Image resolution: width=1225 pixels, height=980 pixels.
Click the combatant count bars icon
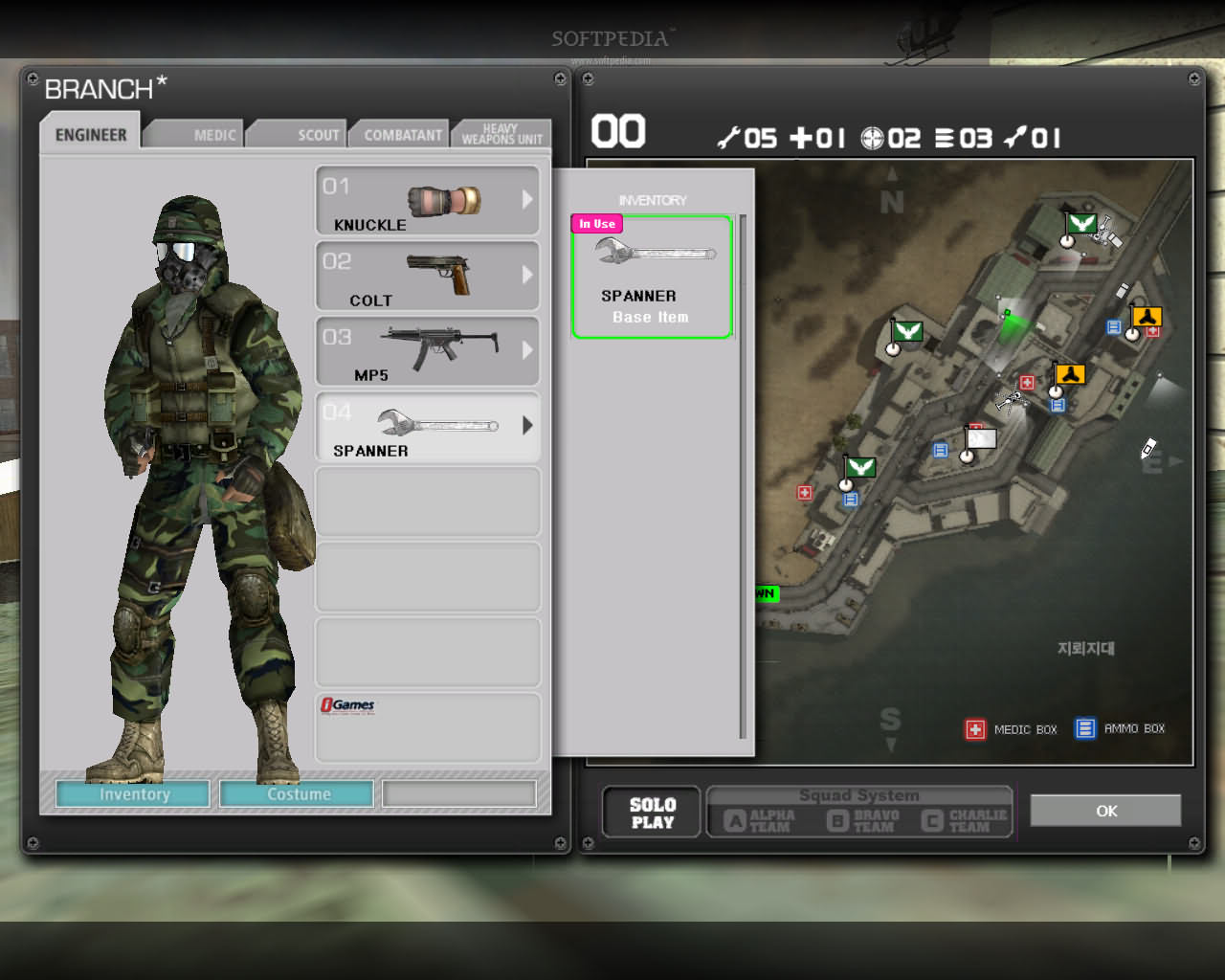pyautogui.click(x=945, y=138)
